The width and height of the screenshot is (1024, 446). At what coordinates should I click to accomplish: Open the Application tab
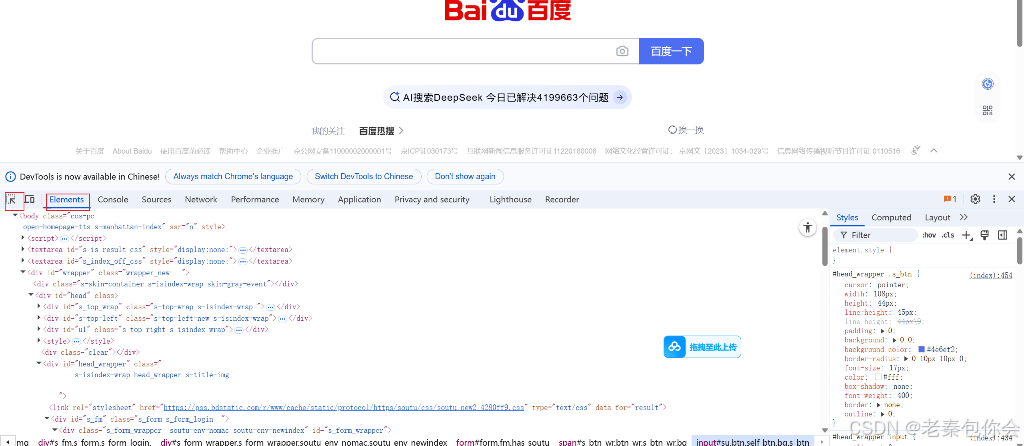tap(360, 199)
